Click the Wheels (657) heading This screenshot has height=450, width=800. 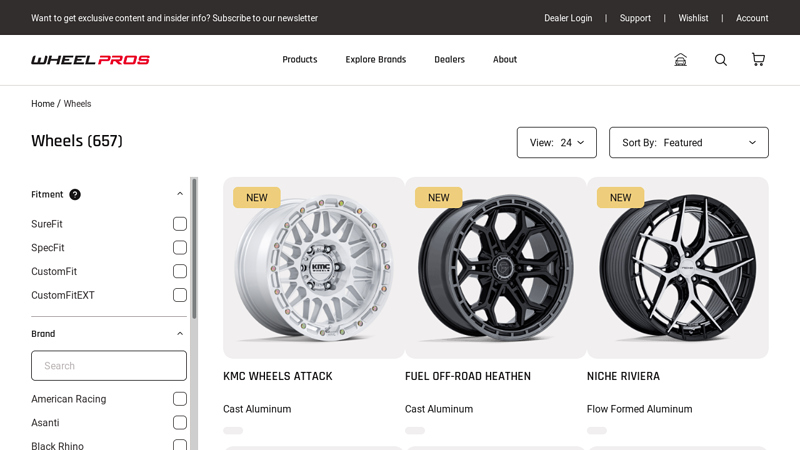click(x=77, y=141)
